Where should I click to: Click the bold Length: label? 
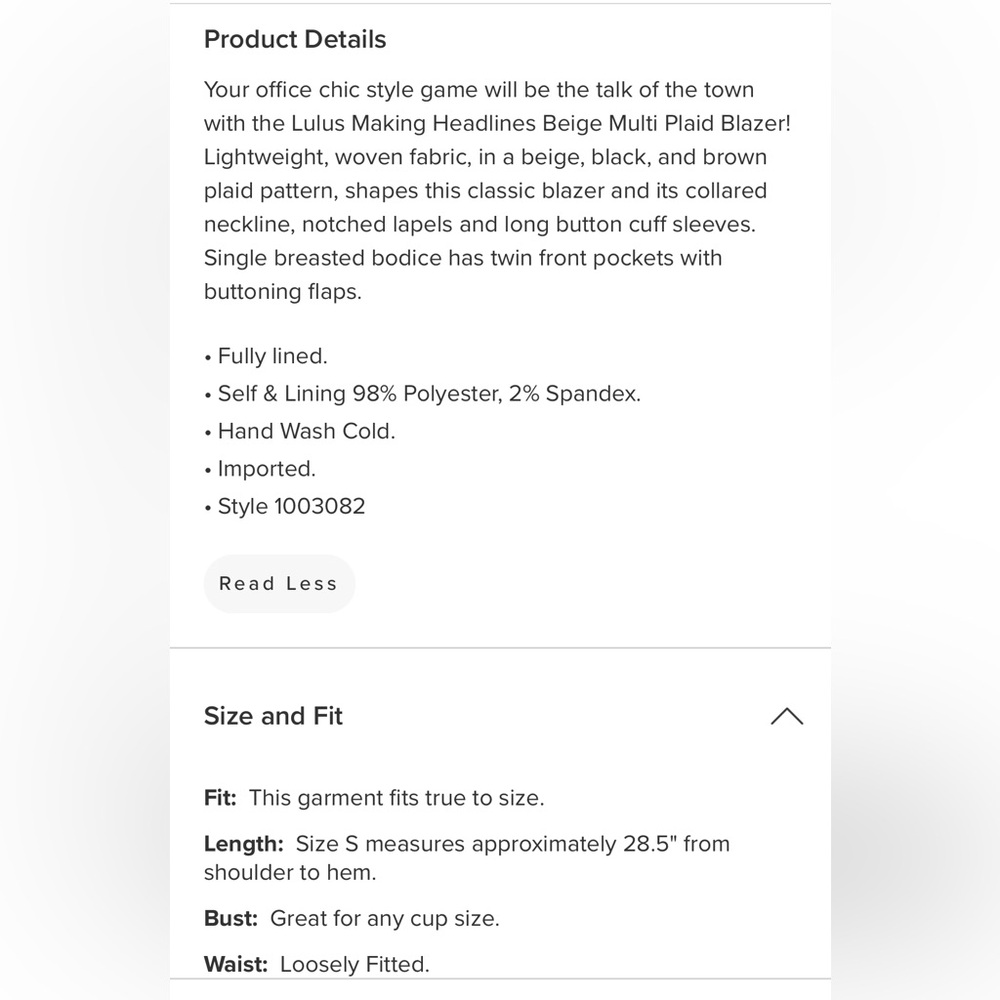244,844
